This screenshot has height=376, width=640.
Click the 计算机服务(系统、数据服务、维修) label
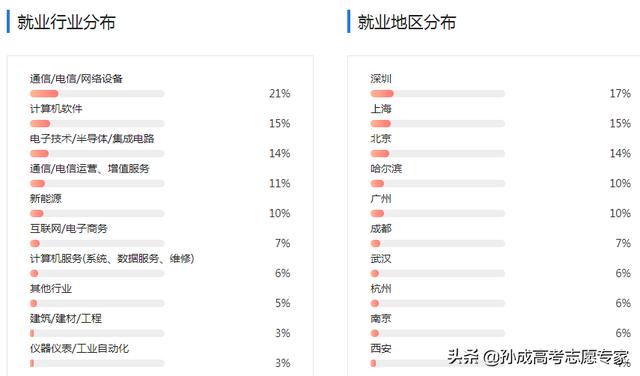click(x=112, y=258)
